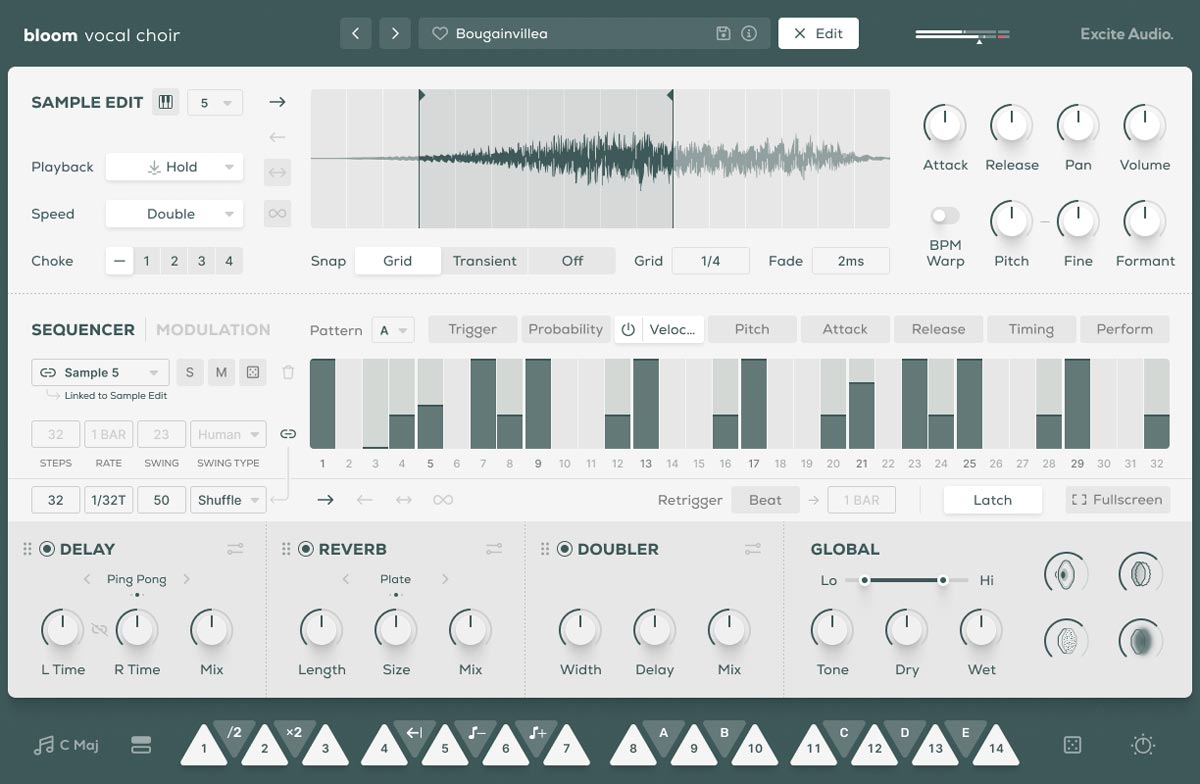Open the Speed Double dropdown
The image size is (1200, 784).
coord(174,213)
